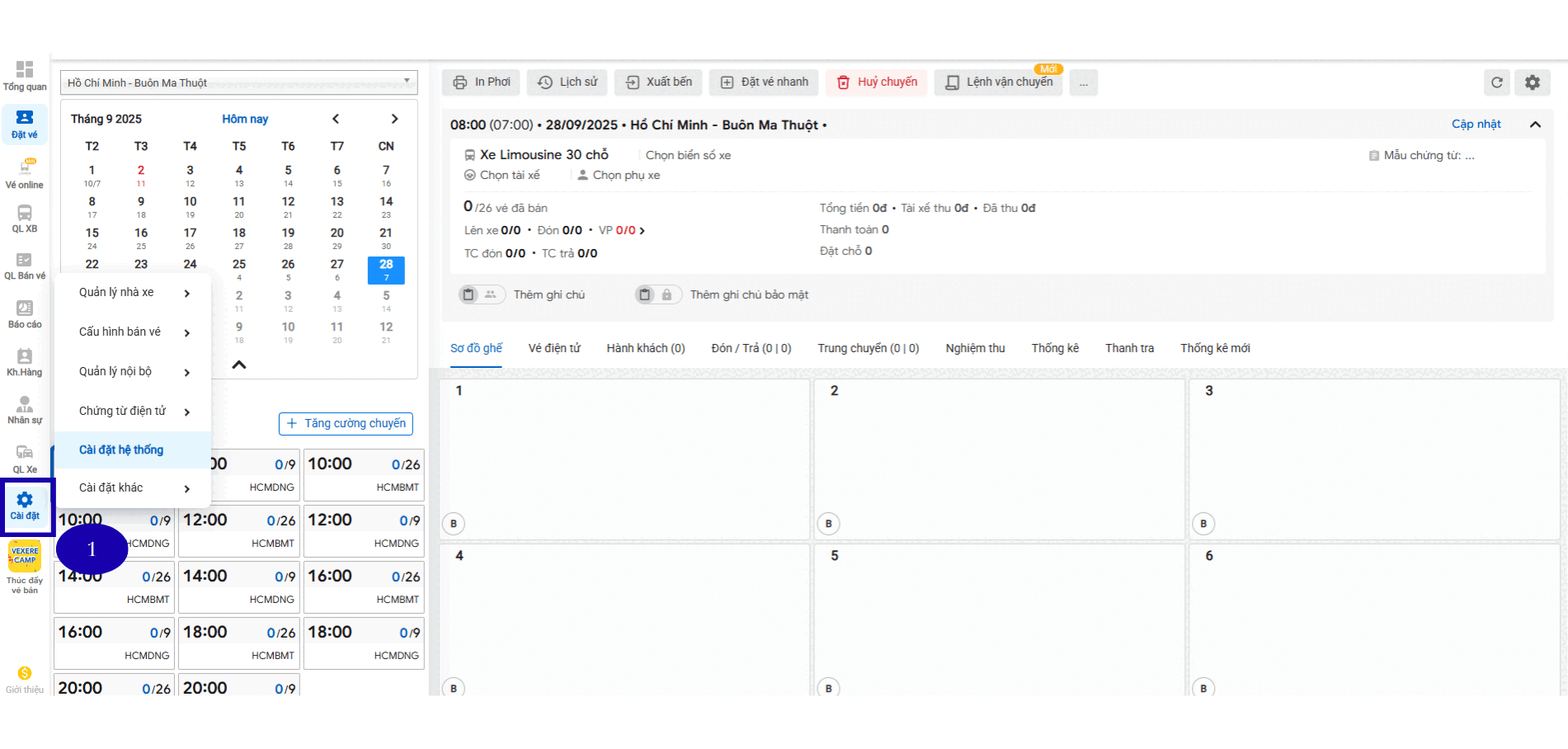Screen dimensions: 1568x749
Task: Toggle the secure note switch
Action: tap(657, 294)
